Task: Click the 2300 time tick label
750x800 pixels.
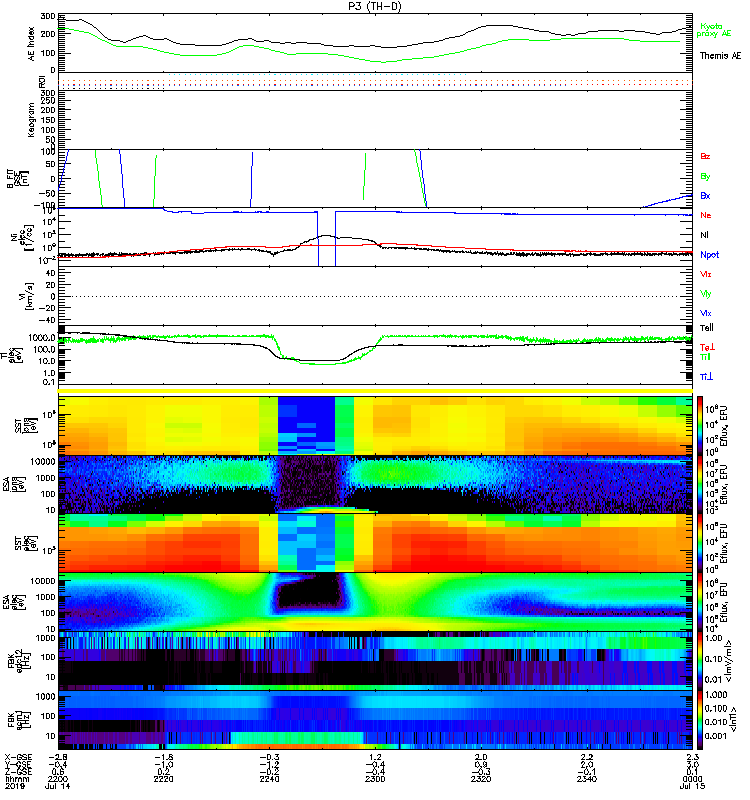Action: pos(376,779)
